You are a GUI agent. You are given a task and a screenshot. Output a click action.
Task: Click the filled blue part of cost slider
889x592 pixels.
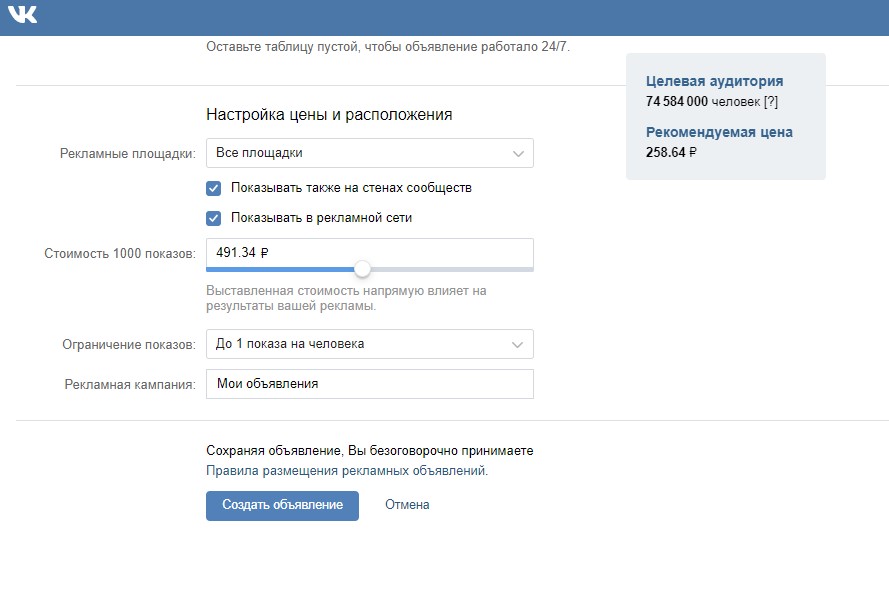point(280,269)
